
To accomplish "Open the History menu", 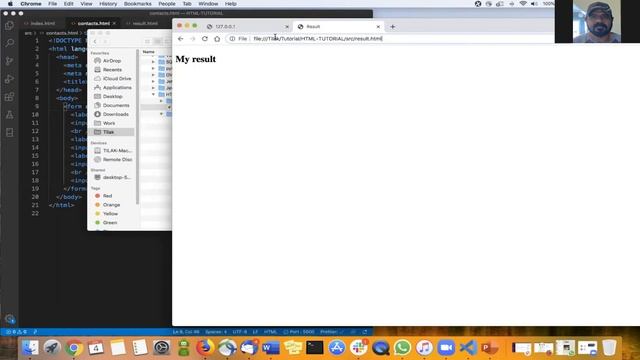I will (x=108, y=4).
